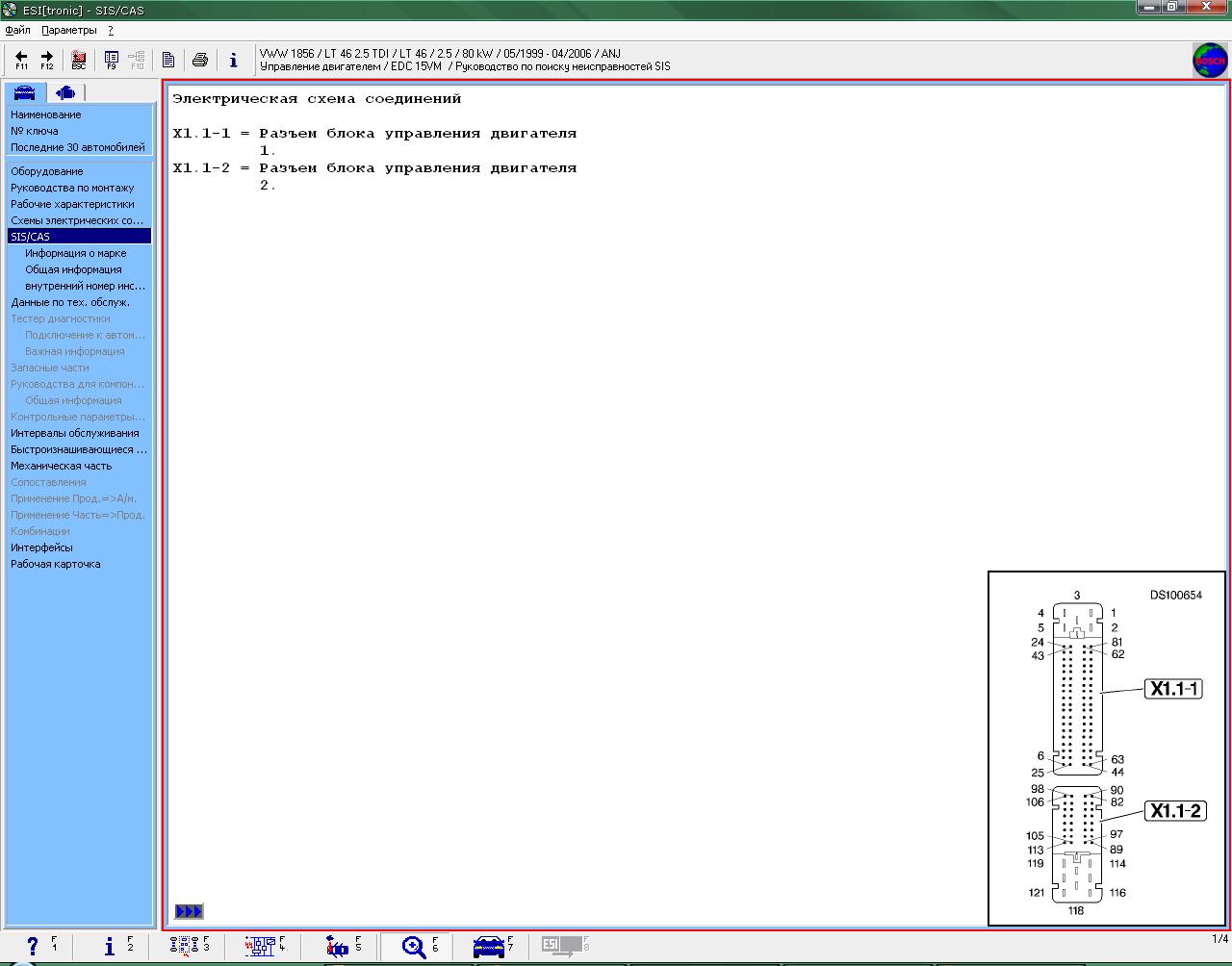The width and height of the screenshot is (1232, 966).
Task: Click the back arrow F11 button
Action: point(21,60)
